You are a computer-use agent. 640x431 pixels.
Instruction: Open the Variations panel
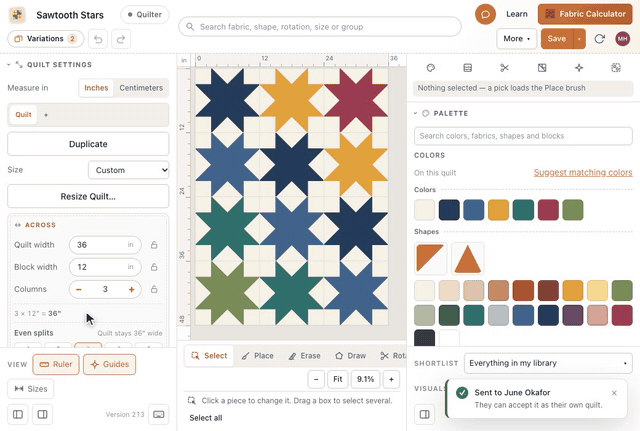coord(45,39)
